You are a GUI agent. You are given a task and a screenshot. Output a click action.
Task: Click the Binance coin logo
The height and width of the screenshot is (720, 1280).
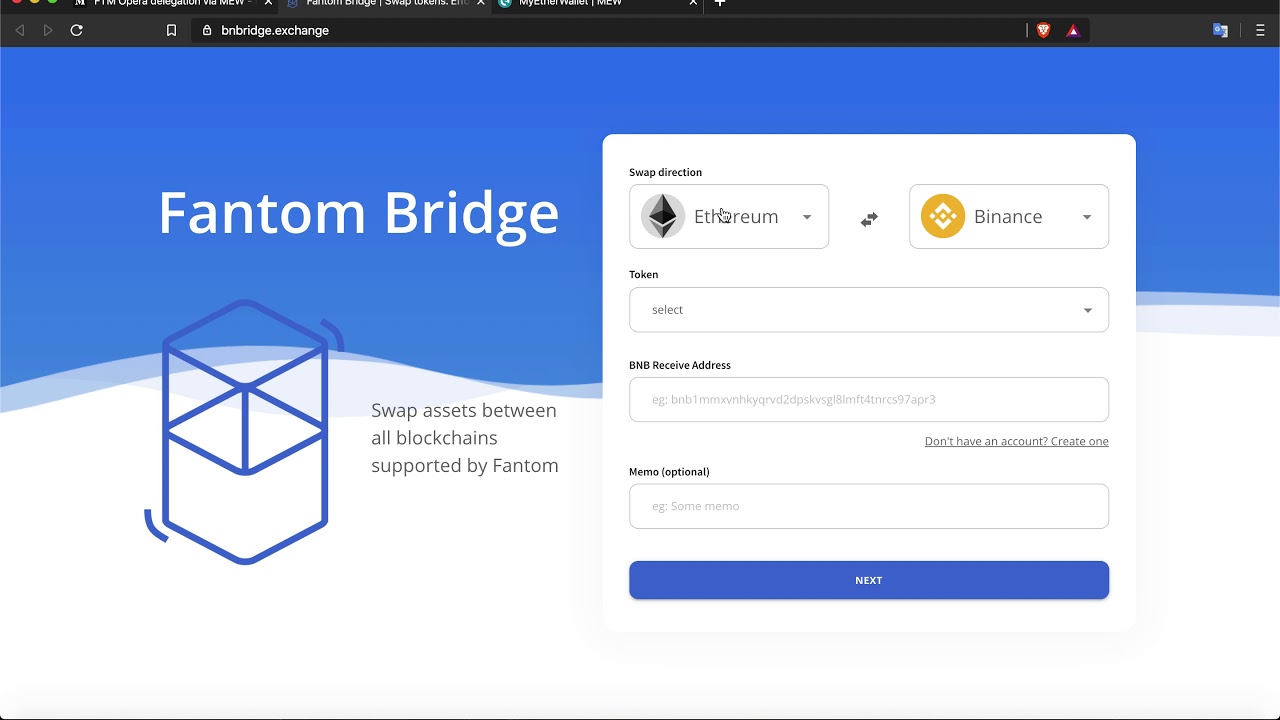[x=943, y=216]
